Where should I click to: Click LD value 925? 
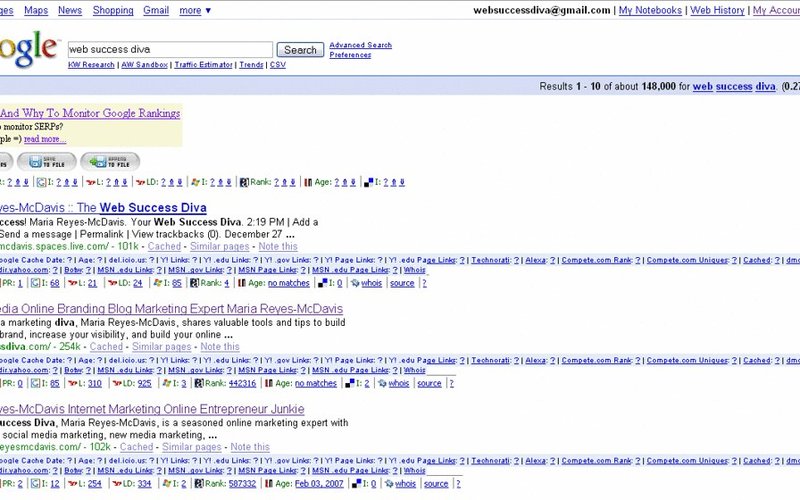144,383
